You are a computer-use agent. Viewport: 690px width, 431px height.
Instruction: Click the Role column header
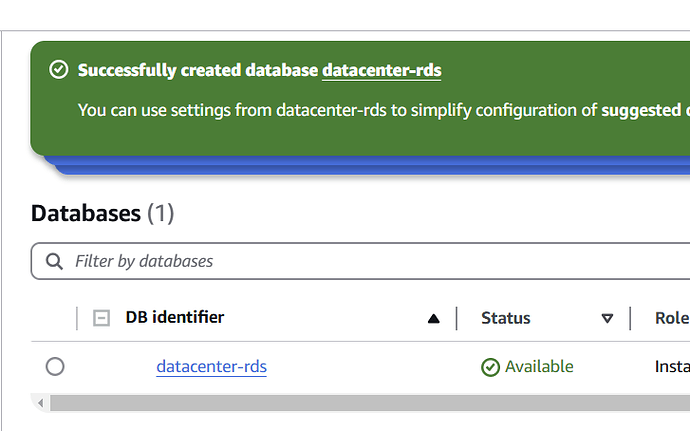pos(671,318)
